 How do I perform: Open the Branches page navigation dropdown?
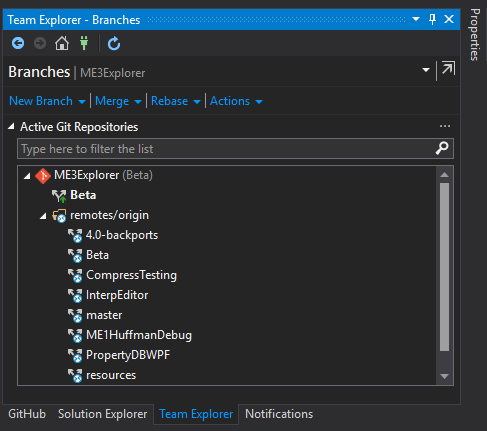point(426,70)
